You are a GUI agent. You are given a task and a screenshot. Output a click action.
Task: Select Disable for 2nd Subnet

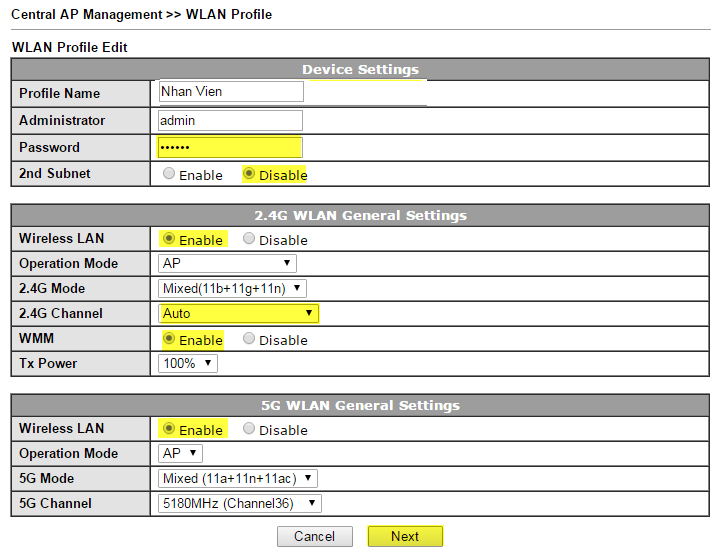click(249, 173)
